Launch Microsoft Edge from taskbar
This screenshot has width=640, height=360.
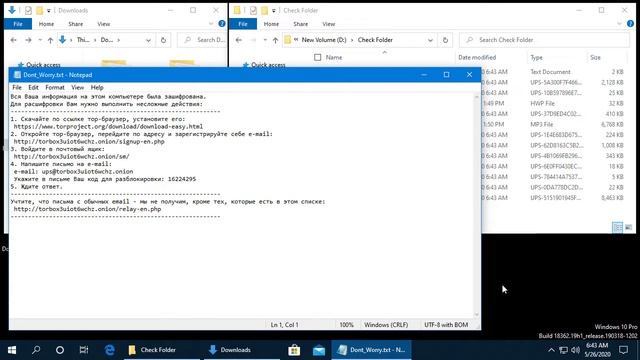tap(109, 350)
